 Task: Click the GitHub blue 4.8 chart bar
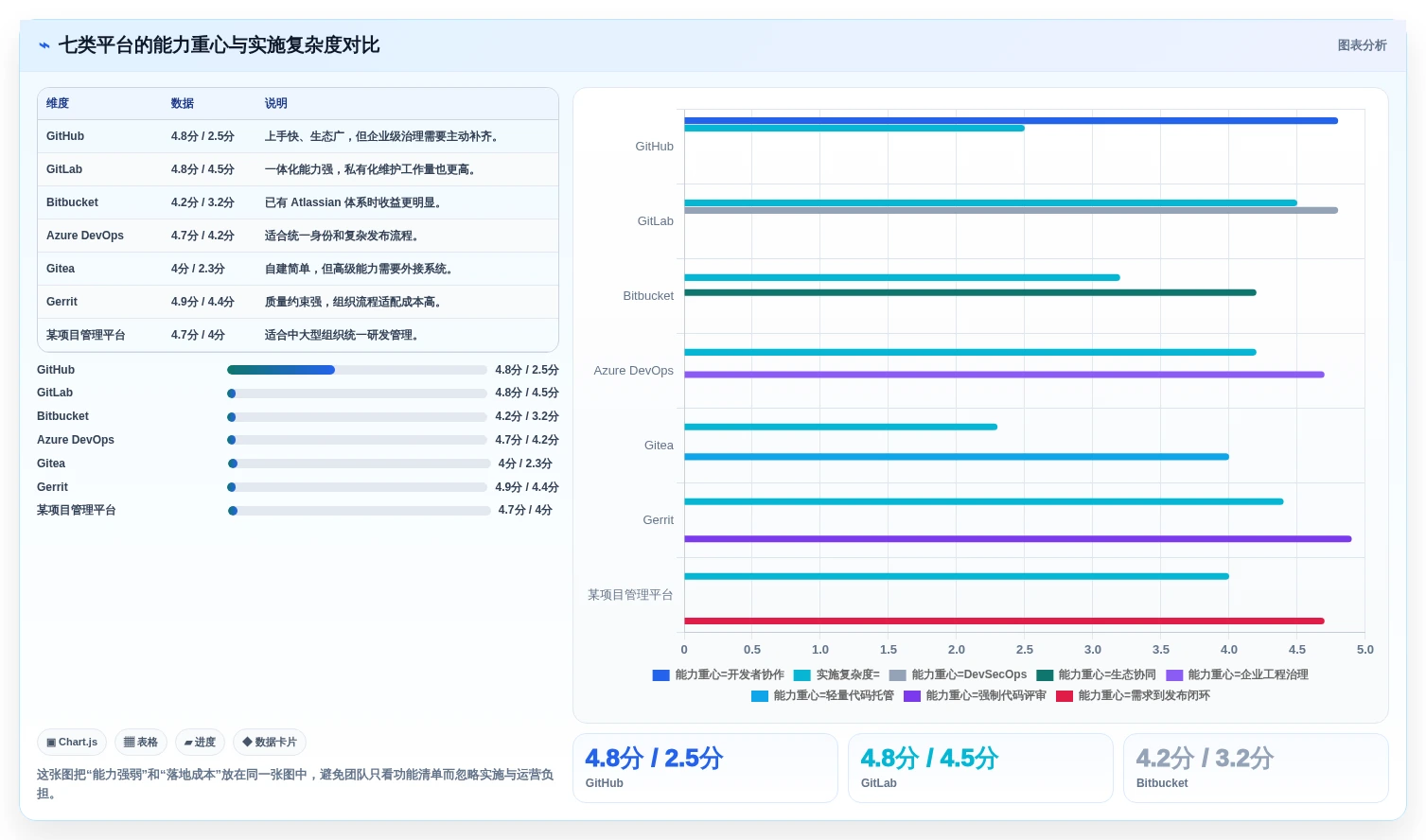pos(1011,121)
